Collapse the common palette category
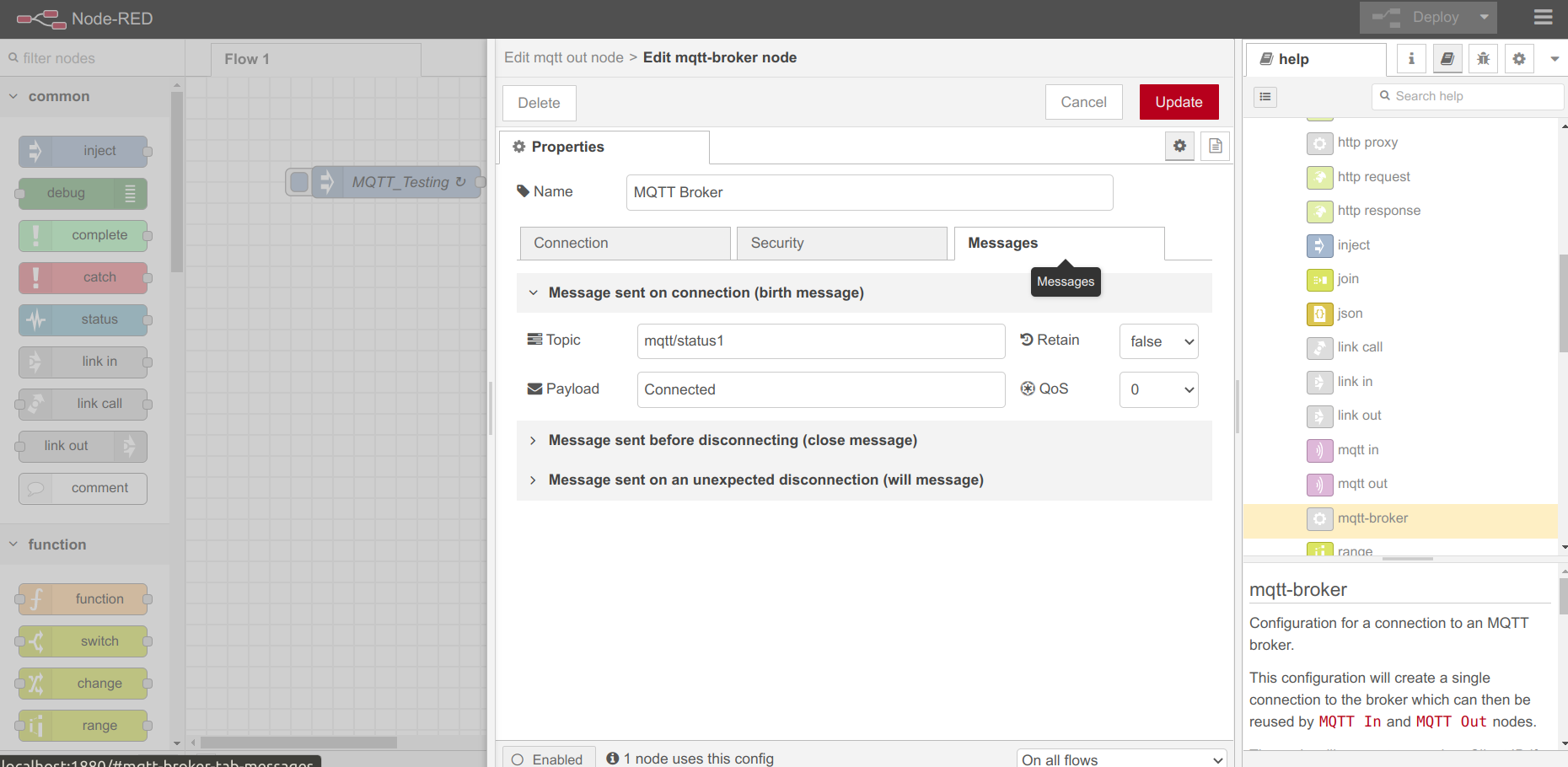 tap(84, 96)
